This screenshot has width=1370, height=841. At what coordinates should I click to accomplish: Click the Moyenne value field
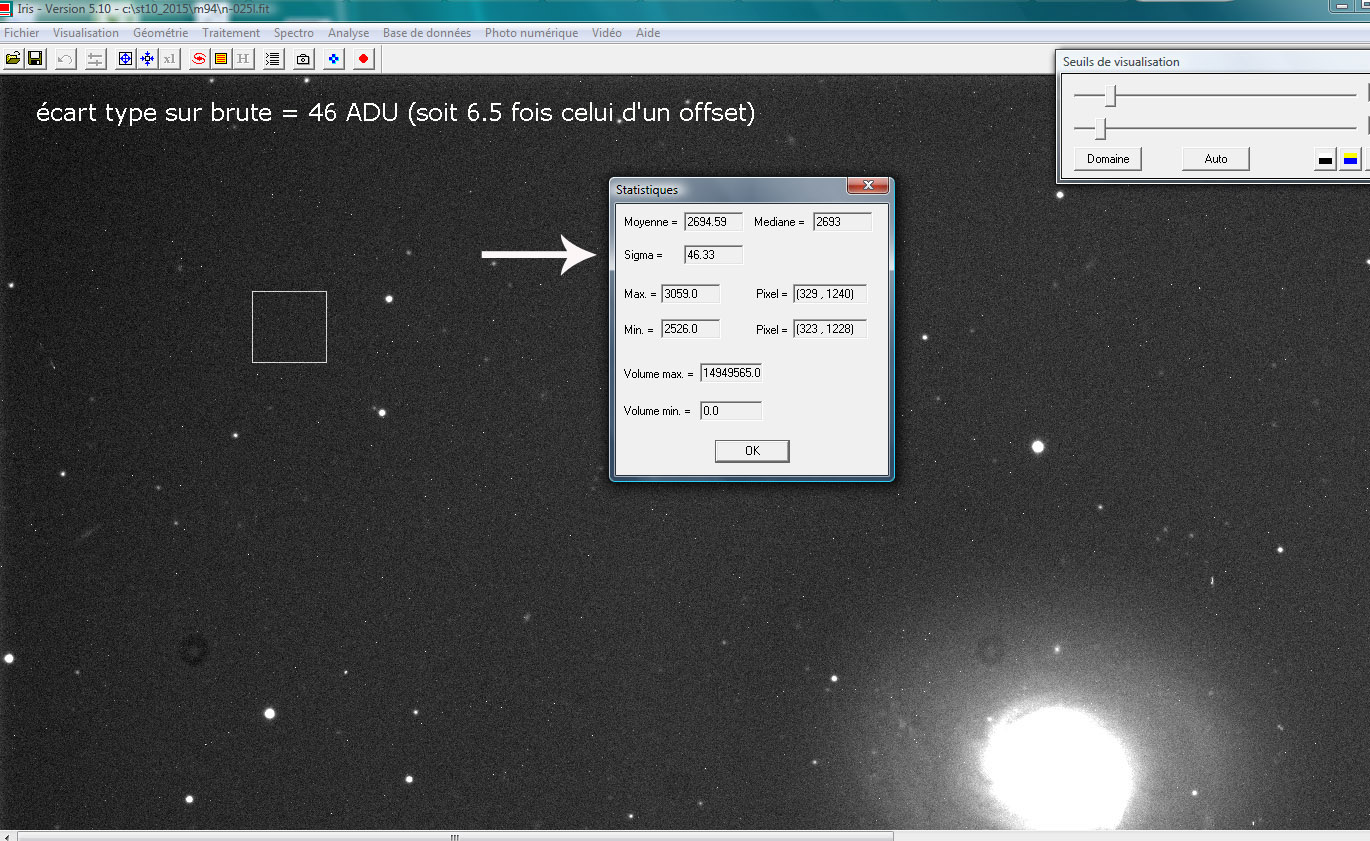coord(713,222)
